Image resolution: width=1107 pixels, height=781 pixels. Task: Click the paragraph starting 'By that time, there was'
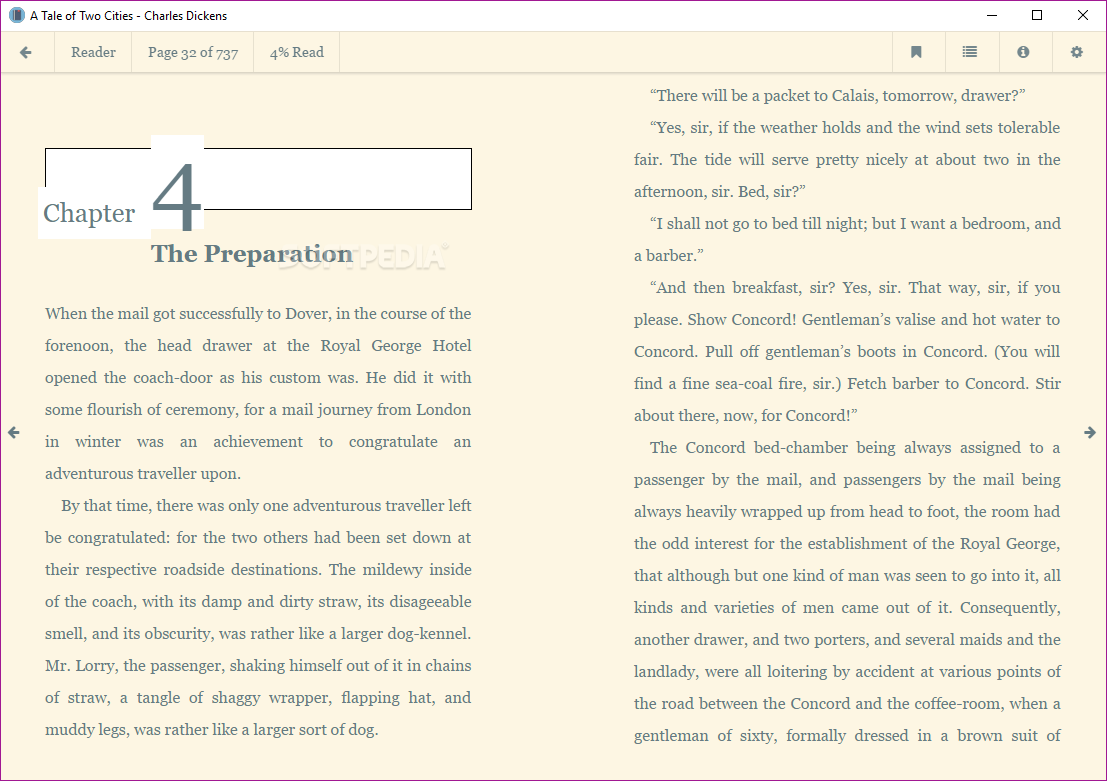pos(258,617)
